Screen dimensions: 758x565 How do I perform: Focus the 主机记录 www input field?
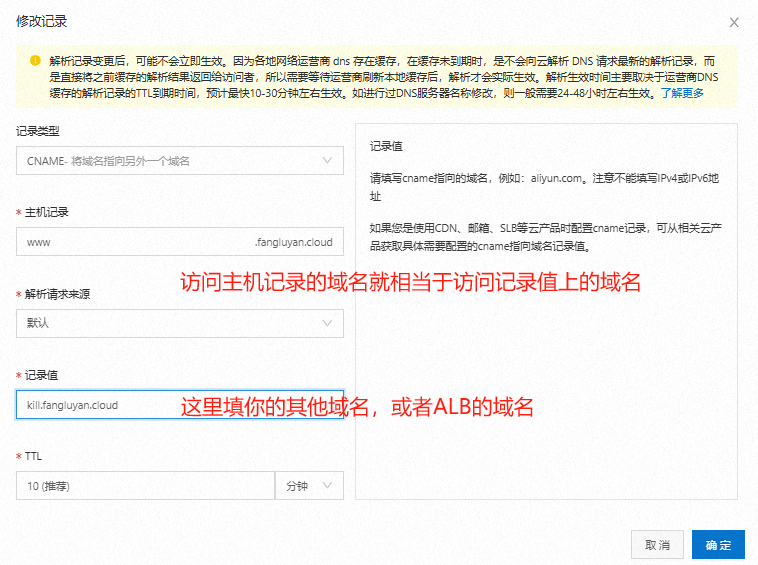coord(180,242)
